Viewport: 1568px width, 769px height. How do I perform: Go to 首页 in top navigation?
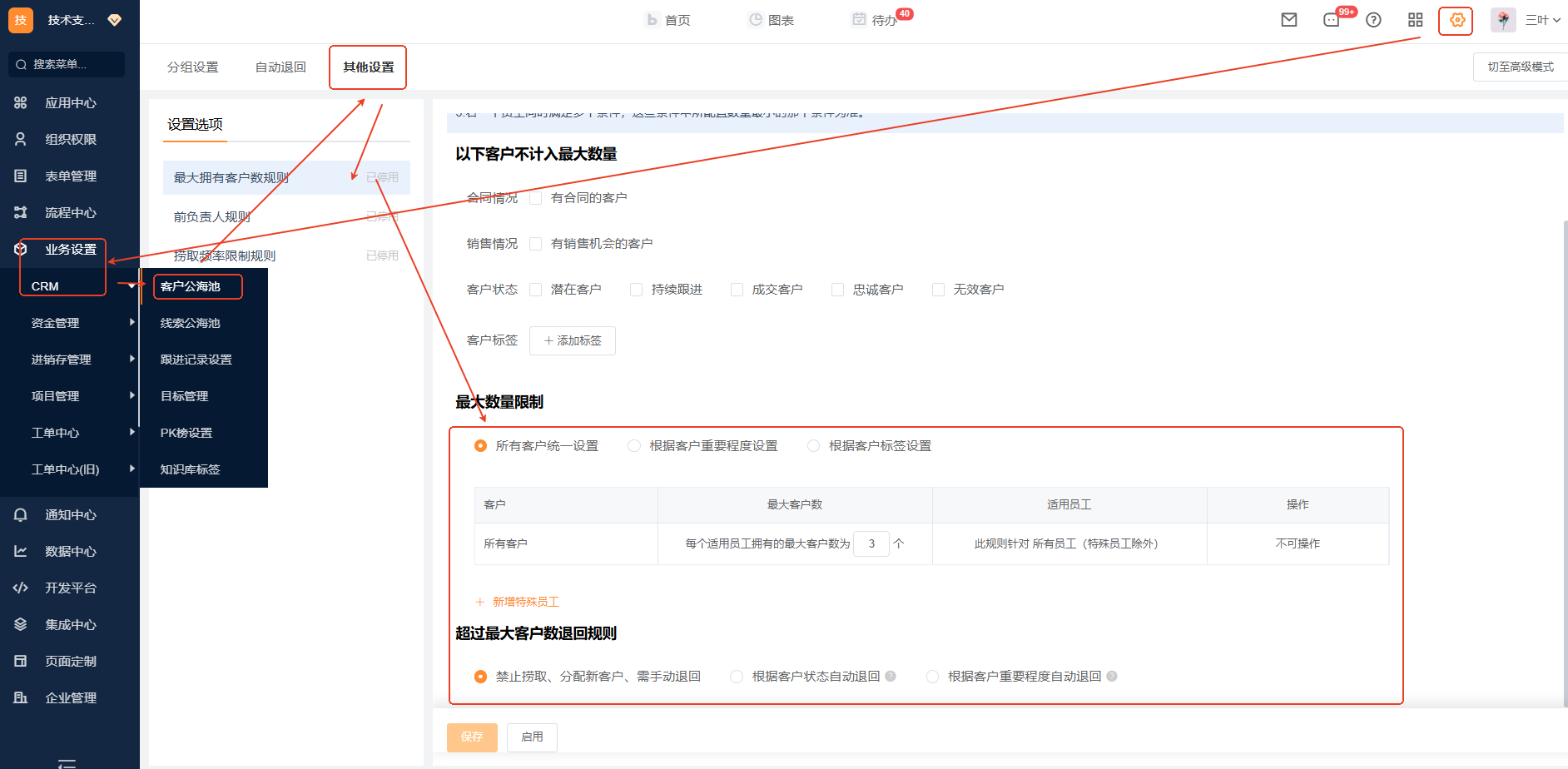[x=667, y=20]
